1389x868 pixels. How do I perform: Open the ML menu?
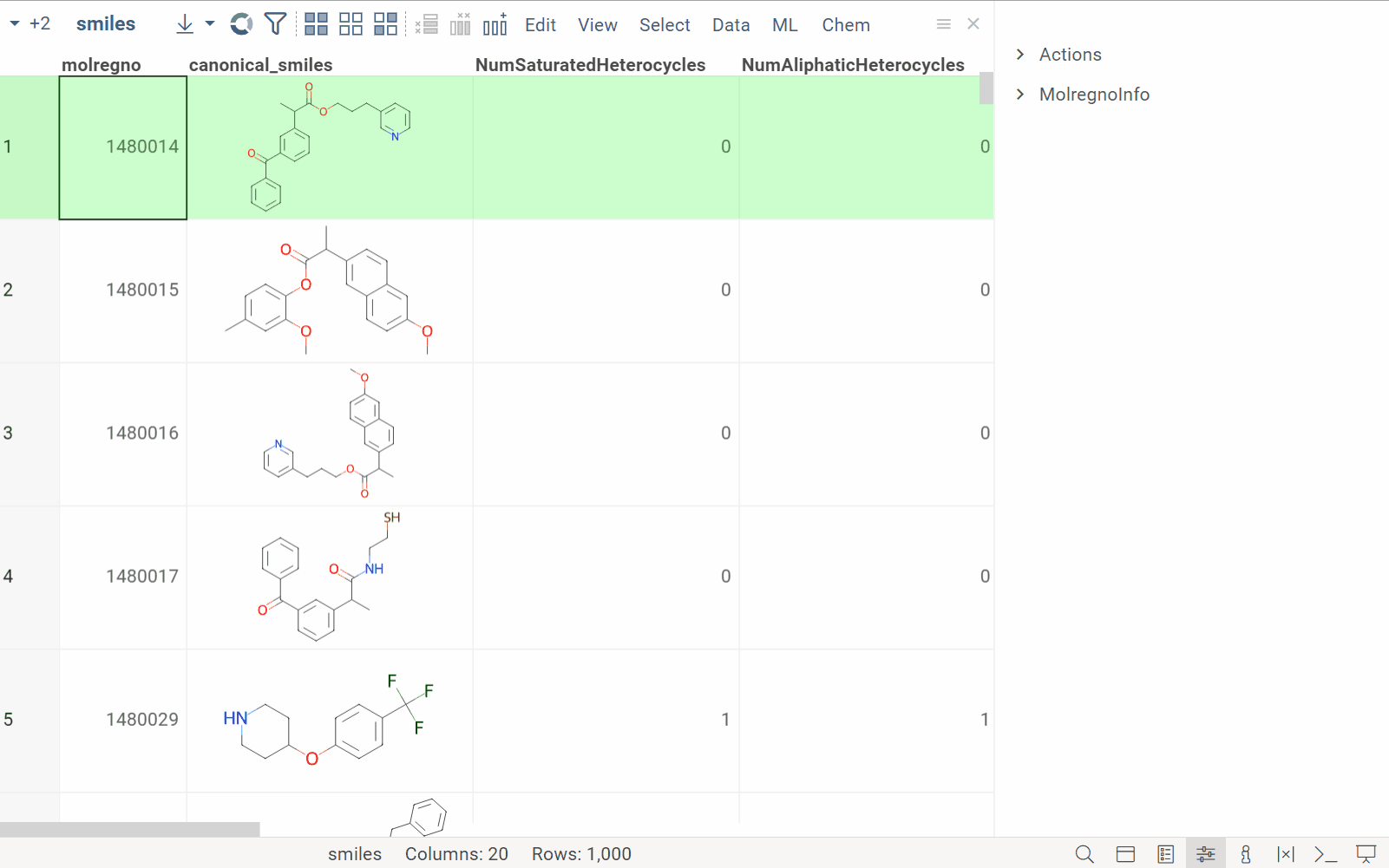pos(784,25)
